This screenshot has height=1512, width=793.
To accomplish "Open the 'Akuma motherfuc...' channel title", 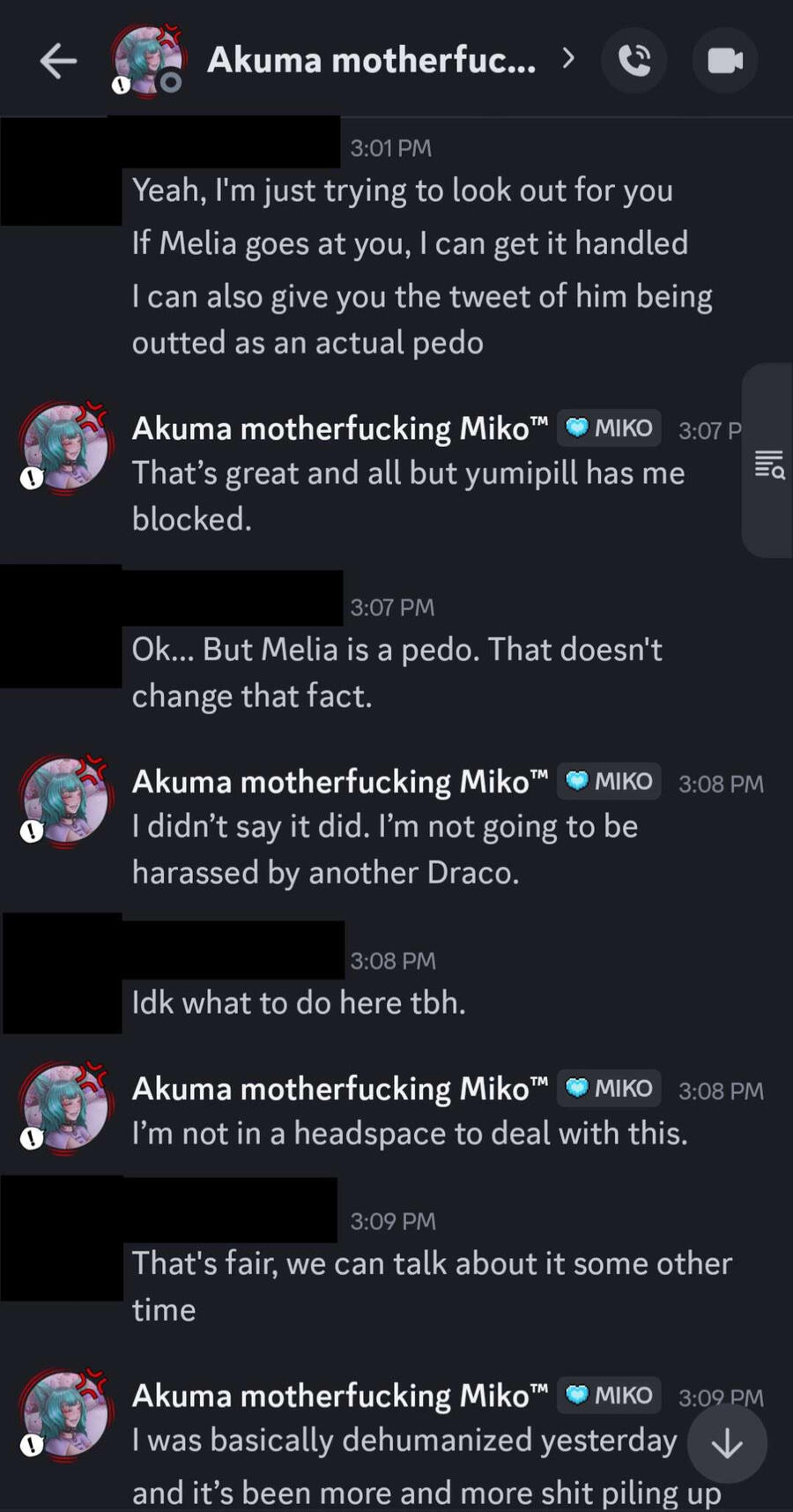I will [x=371, y=61].
